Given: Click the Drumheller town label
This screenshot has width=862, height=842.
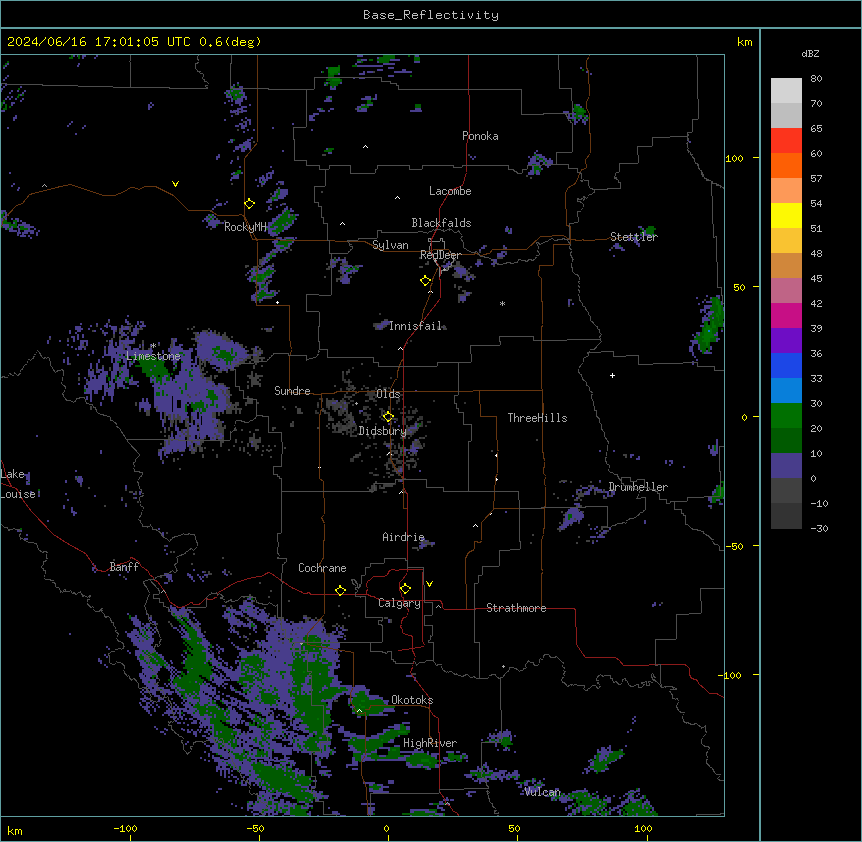Looking at the screenshot, I should 638,487.
